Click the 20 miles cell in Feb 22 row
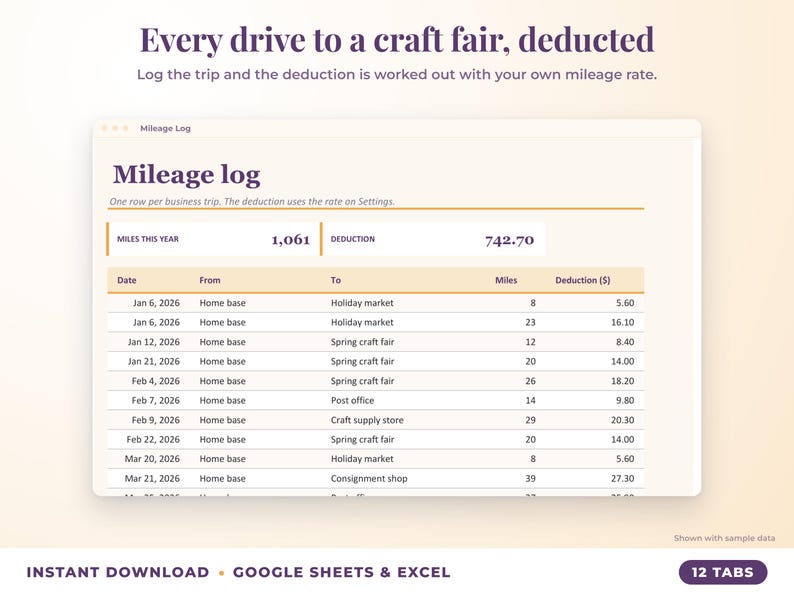Screen dimensions: 794x596 point(530,440)
